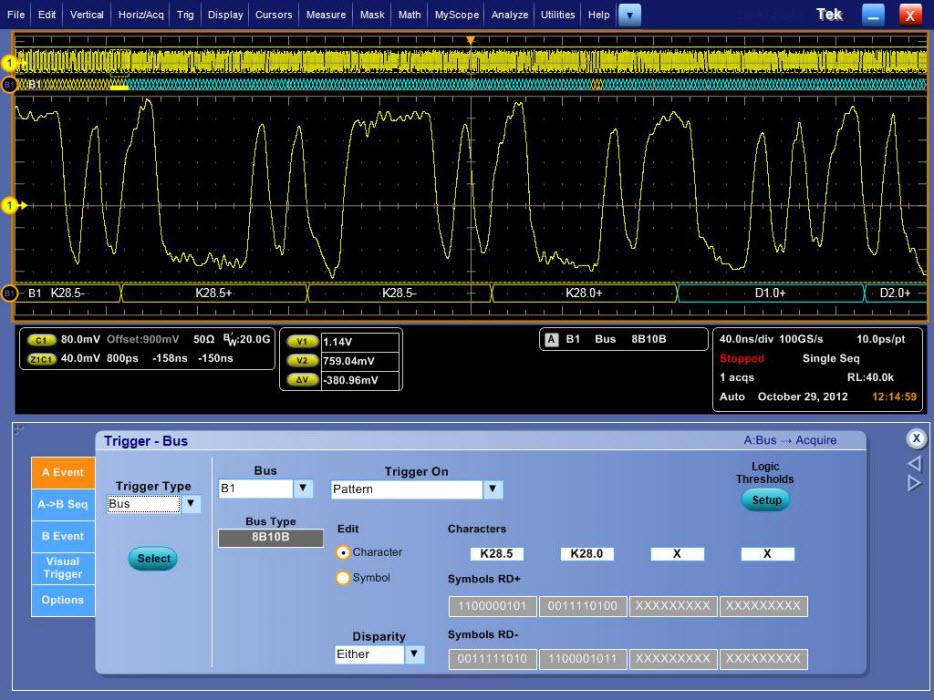Image resolution: width=934 pixels, height=700 pixels.
Task: Click the Select button under Trigger Type
Action: point(153,558)
